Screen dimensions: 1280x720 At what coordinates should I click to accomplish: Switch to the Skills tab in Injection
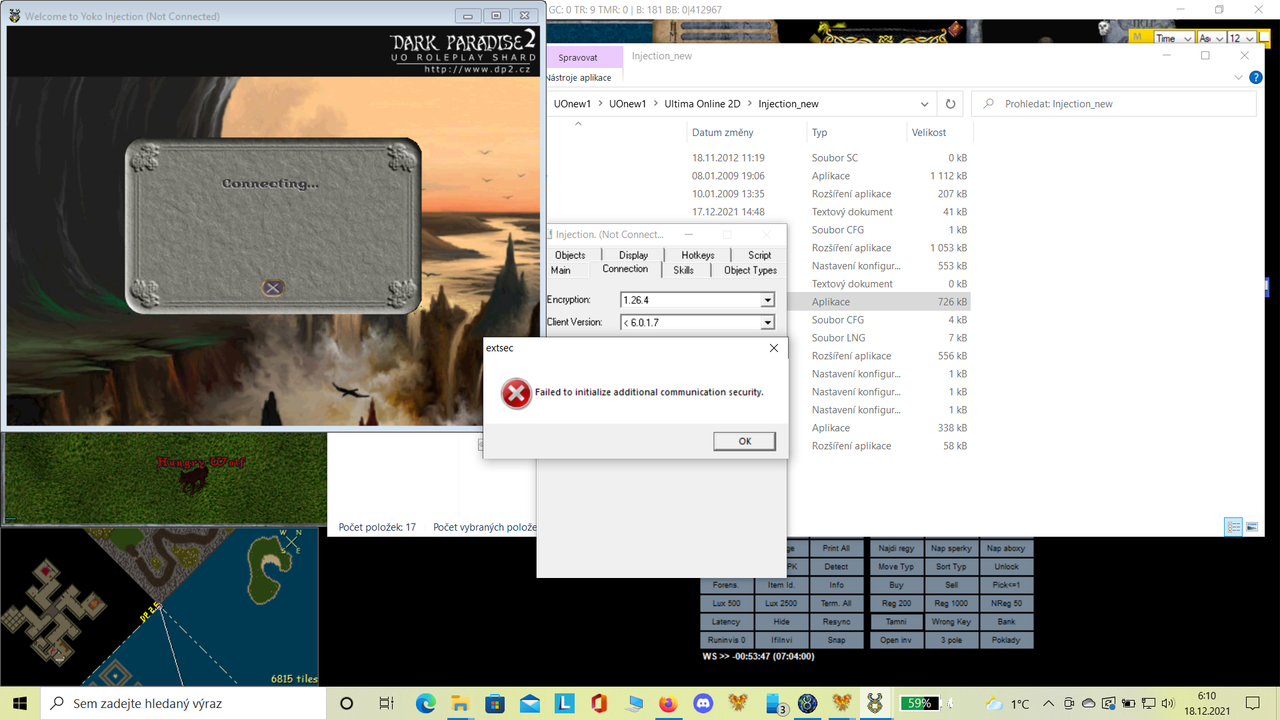pyautogui.click(x=683, y=270)
